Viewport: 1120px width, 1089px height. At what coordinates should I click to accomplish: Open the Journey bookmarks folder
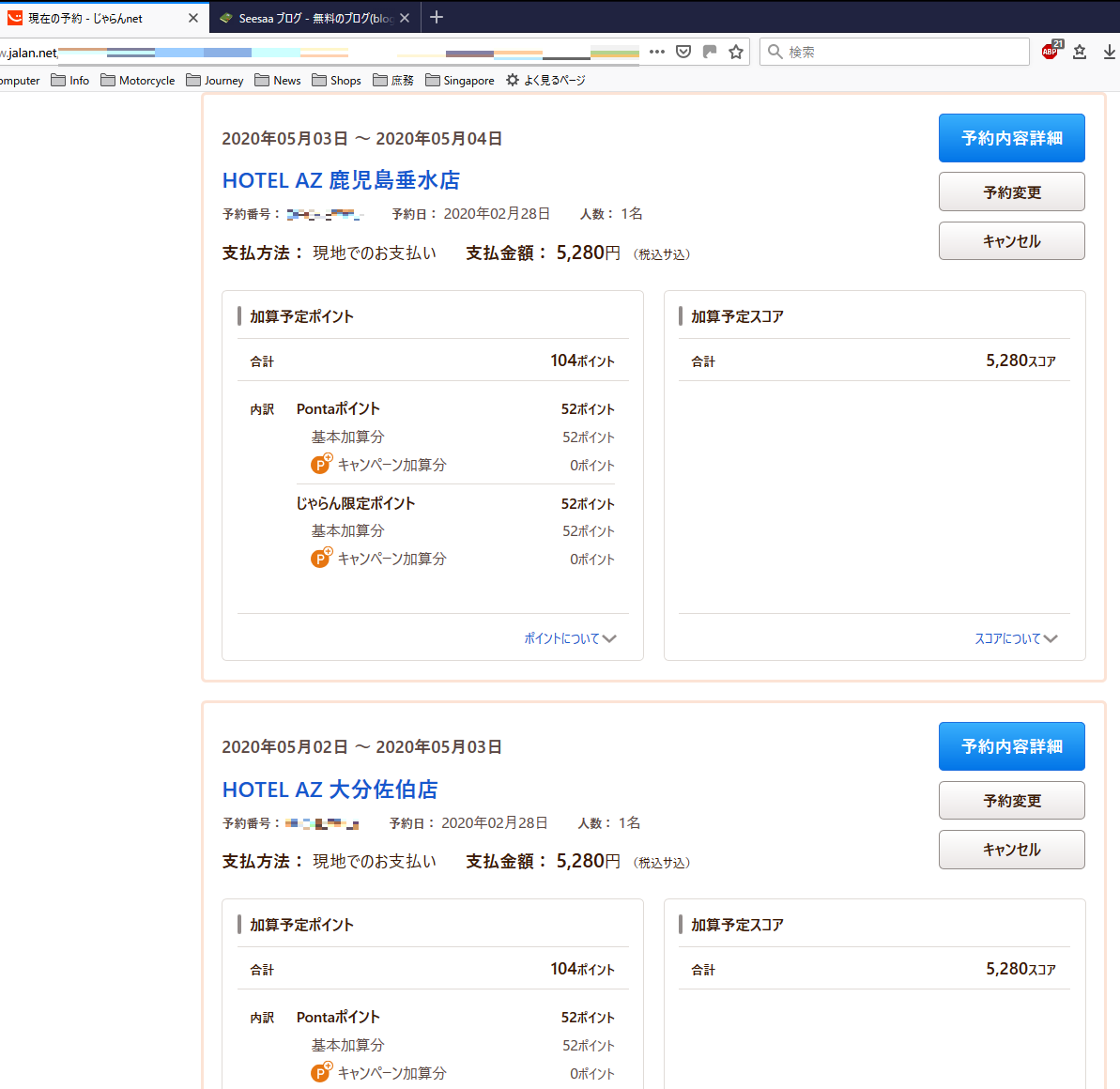[x=215, y=81]
